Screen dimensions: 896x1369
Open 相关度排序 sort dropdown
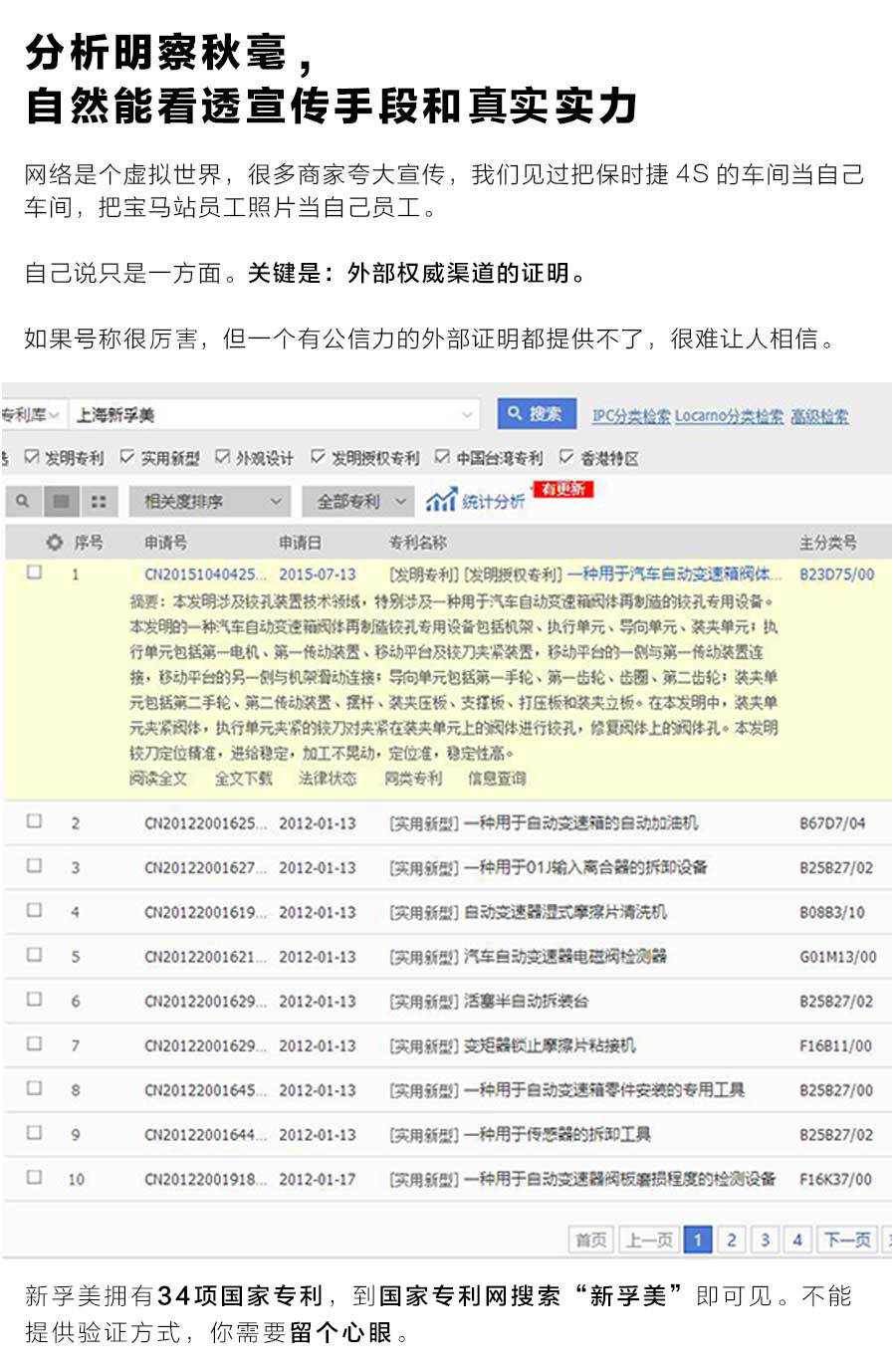click(x=209, y=501)
